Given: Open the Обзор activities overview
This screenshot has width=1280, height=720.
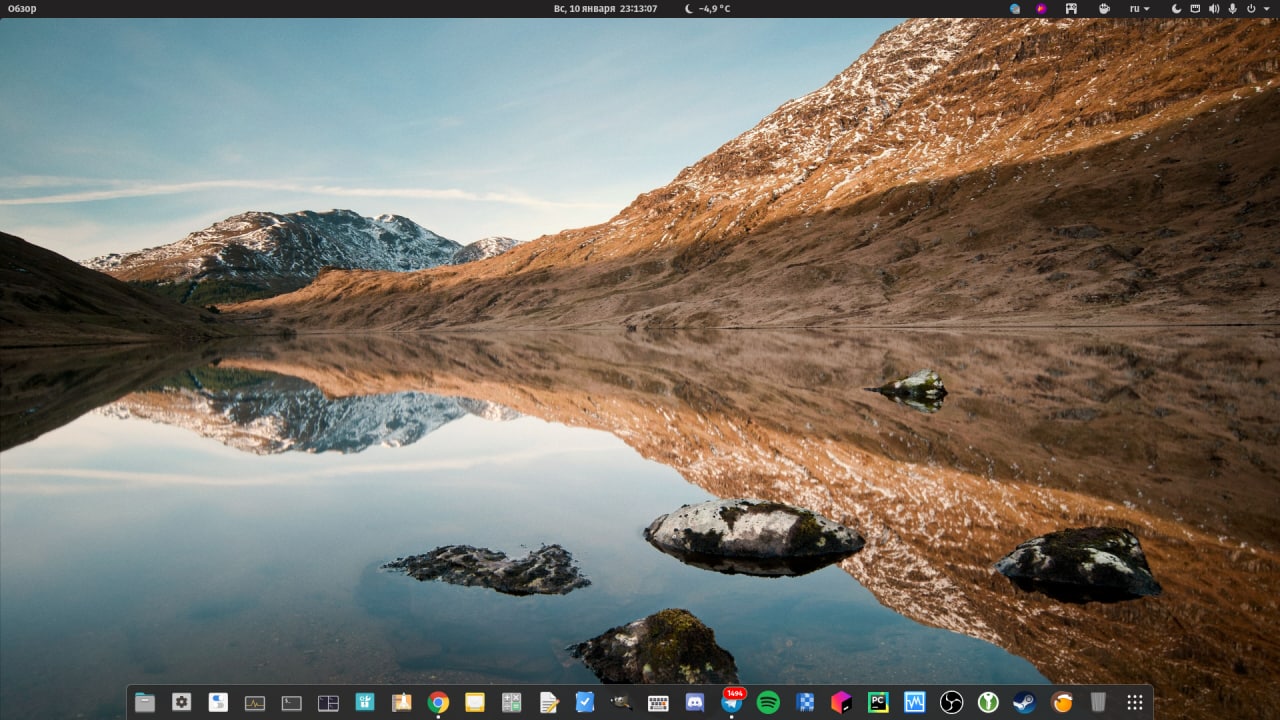Looking at the screenshot, I should click(x=22, y=8).
